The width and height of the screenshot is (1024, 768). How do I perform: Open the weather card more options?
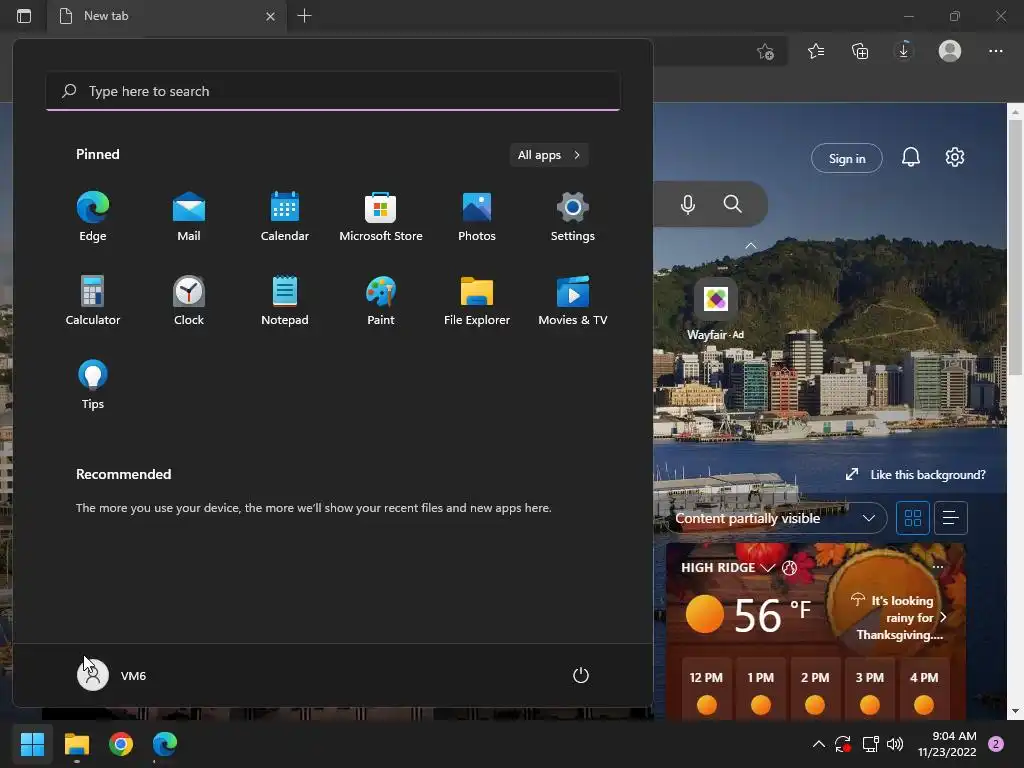938,567
